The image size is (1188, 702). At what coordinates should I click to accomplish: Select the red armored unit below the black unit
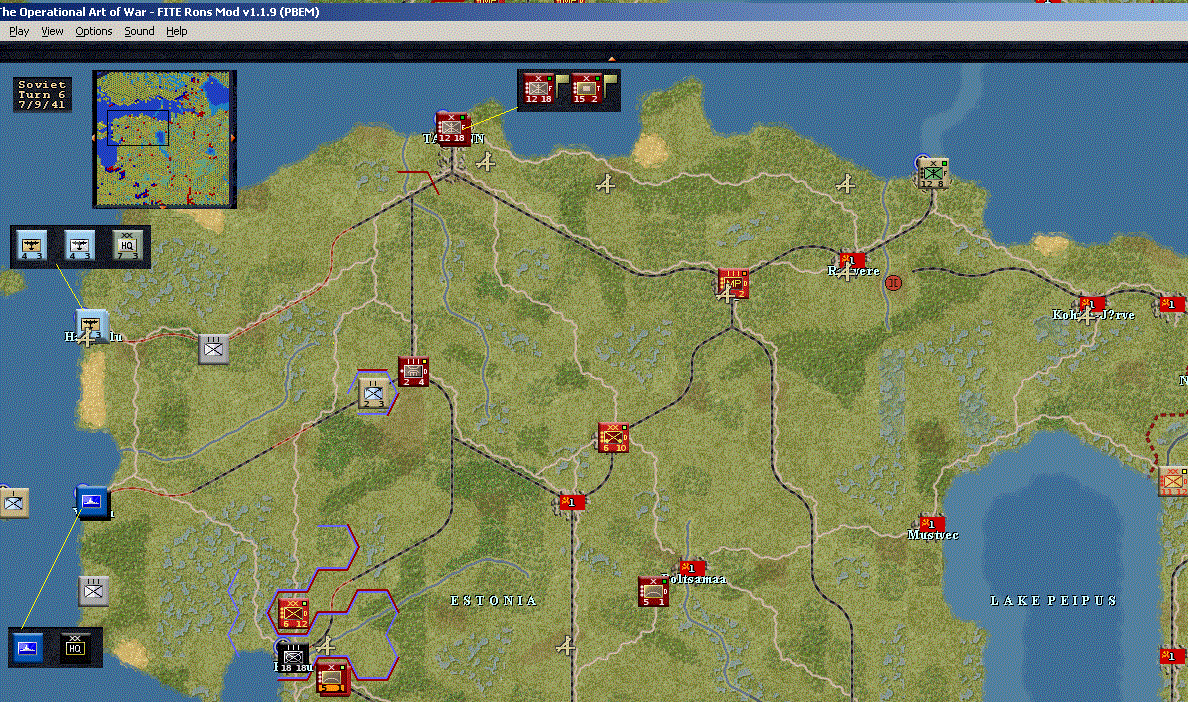[333, 679]
